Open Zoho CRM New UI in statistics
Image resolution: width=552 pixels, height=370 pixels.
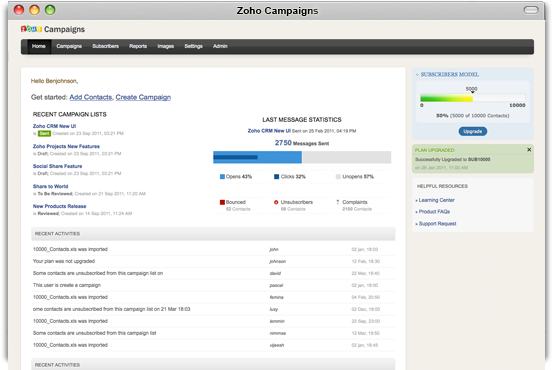[x=269, y=131]
